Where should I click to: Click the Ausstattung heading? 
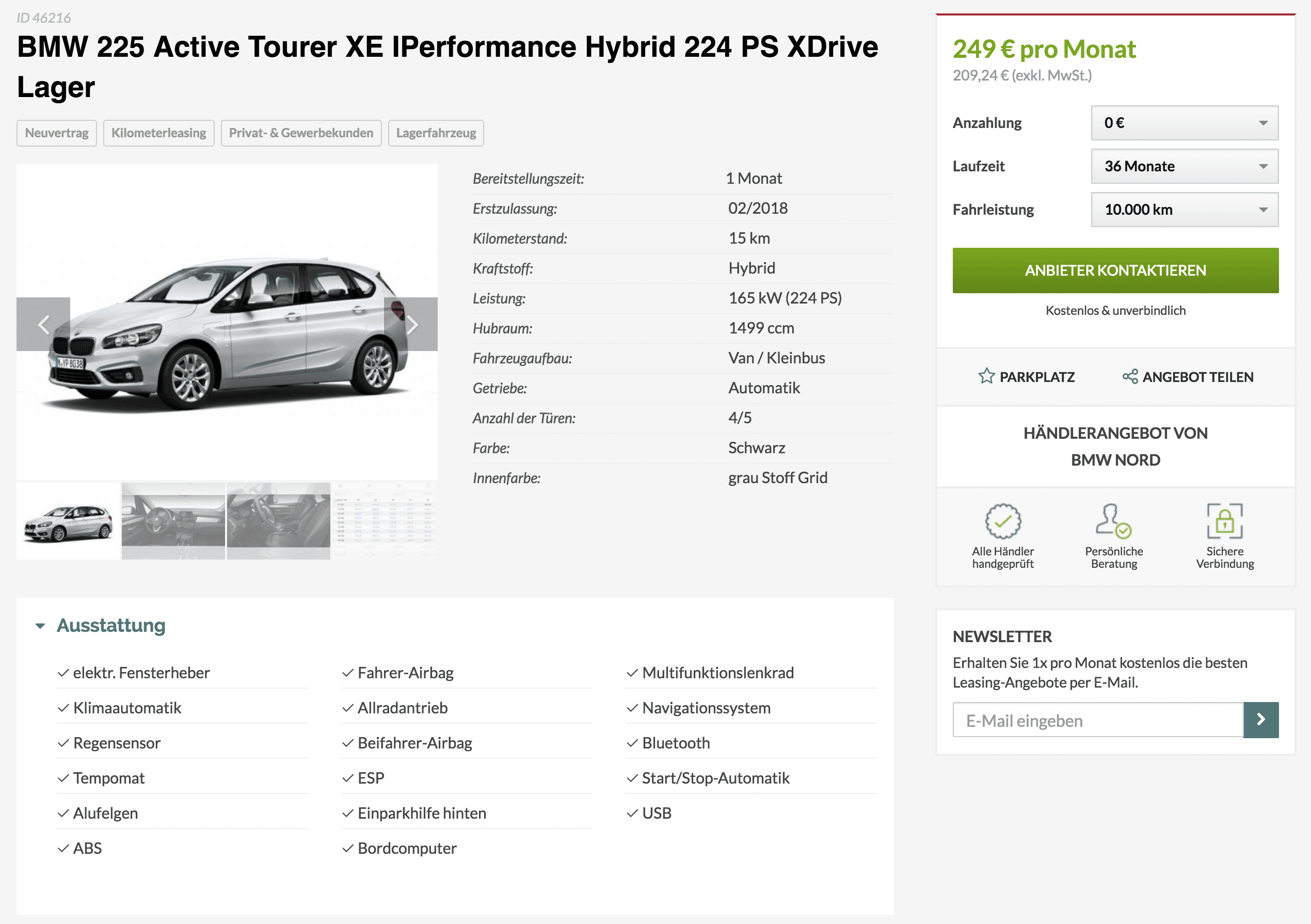(x=111, y=625)
